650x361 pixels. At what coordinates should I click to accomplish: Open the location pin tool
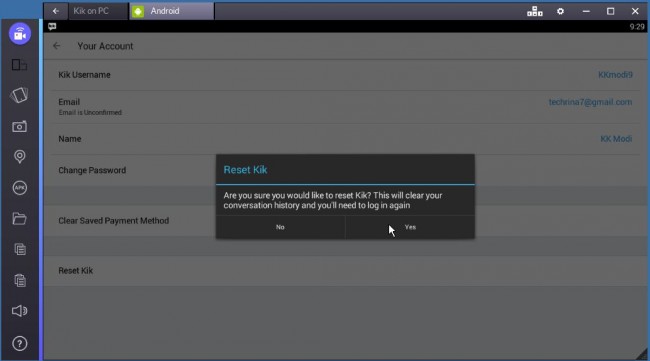pyautogui.click(x=19, y=157)
